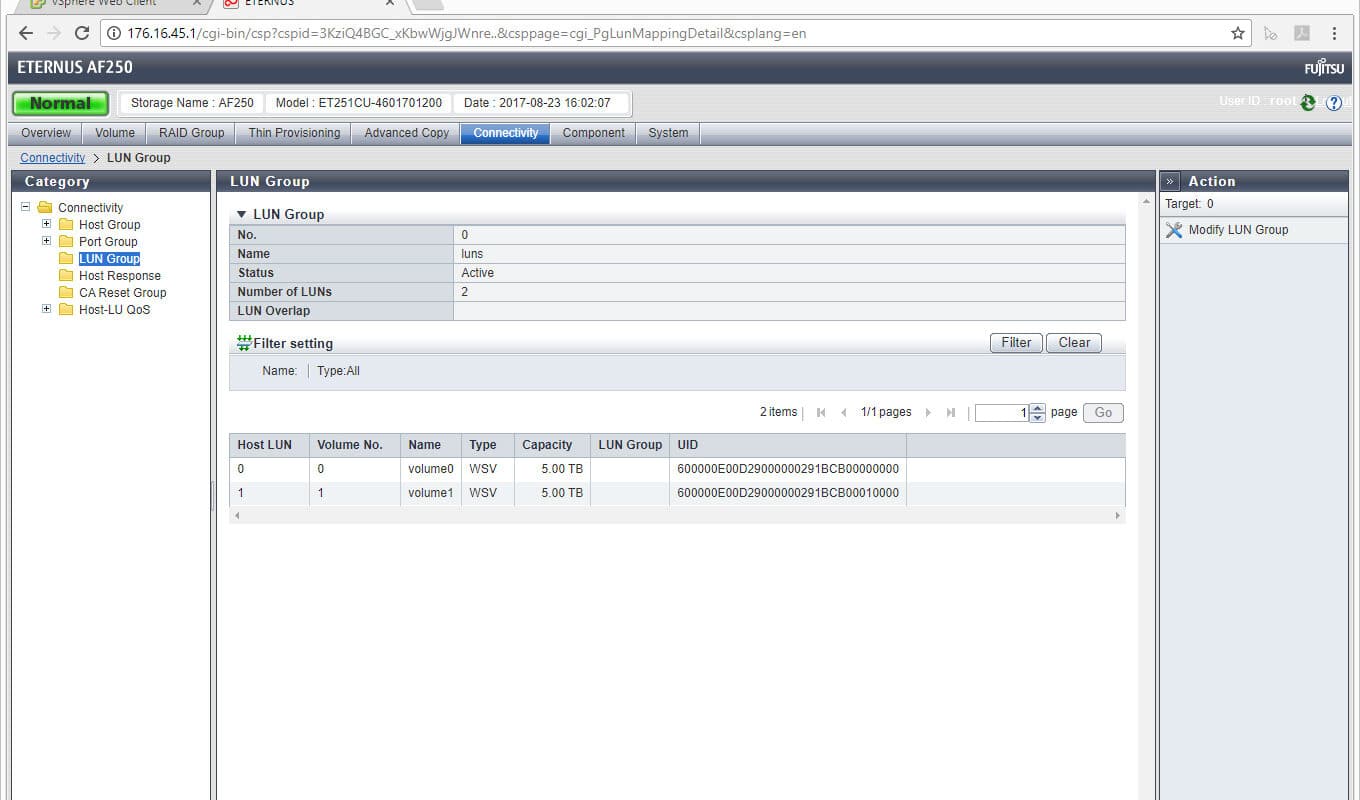This screenshot has height=800, width=1360.
Task: Select the Connectivity tab
Action: click(x=505, y=133)
